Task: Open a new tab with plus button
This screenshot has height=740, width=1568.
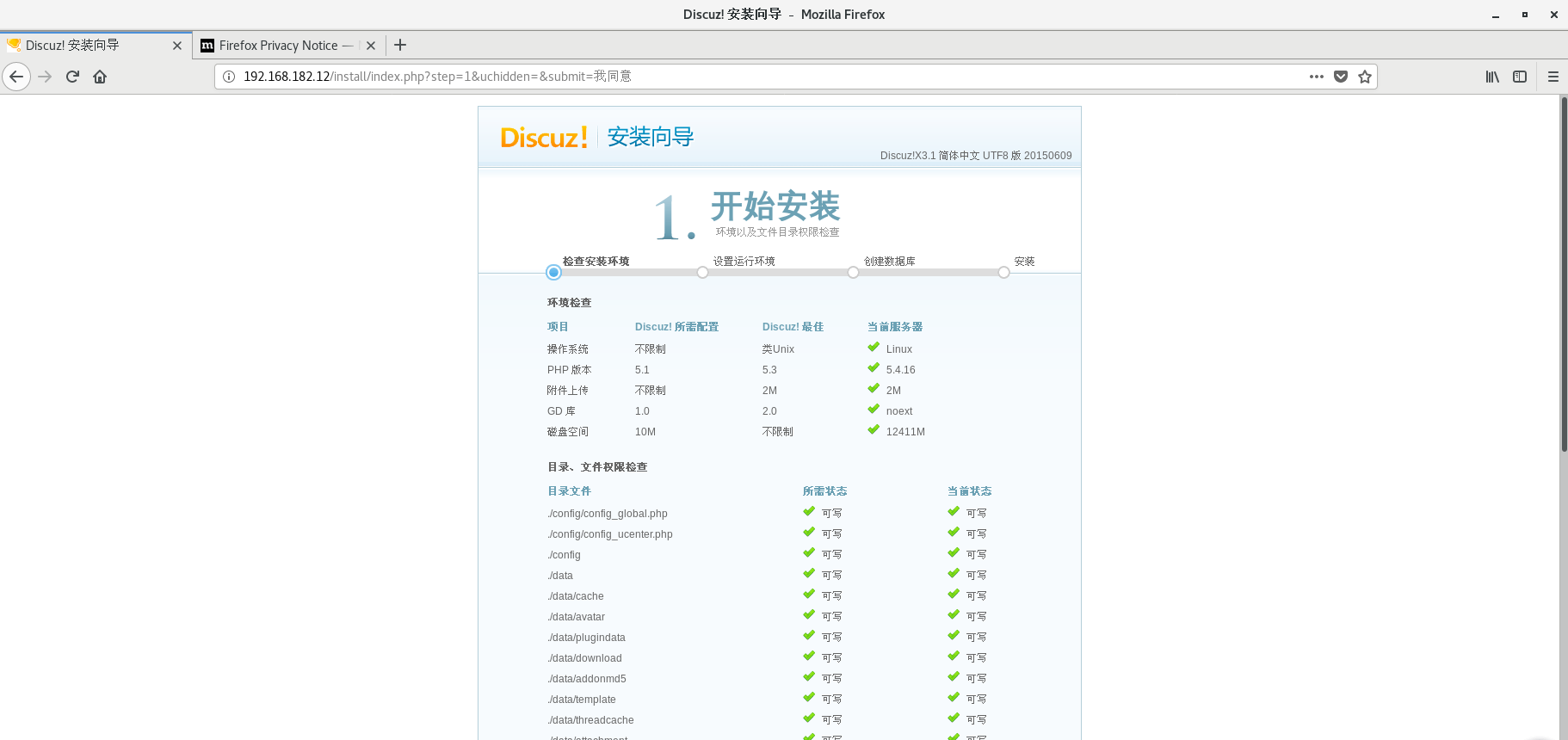Action: point(400,45)
